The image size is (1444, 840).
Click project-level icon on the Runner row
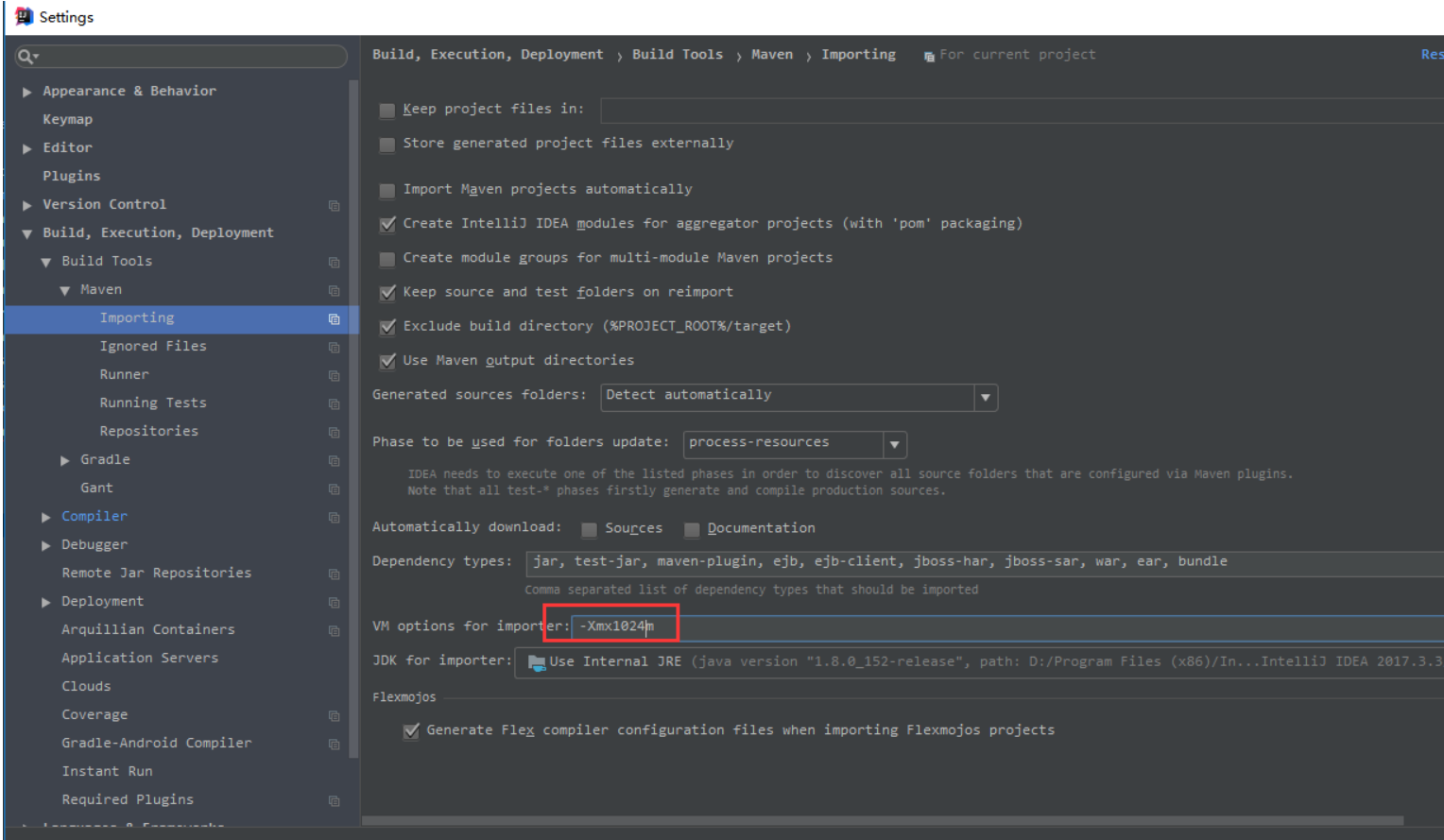pyautogui.click(x=334, y=375)
